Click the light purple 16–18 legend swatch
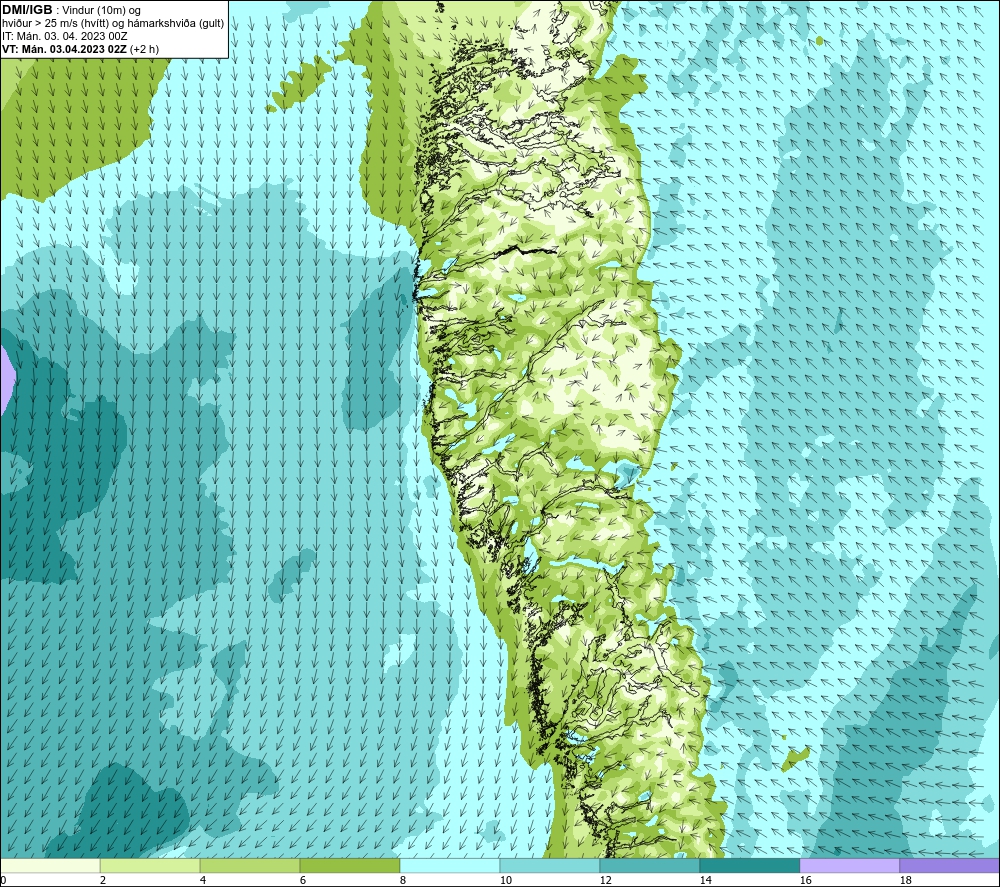The height and width of the screenshot is (887, 1000). [x=849, y=865]
